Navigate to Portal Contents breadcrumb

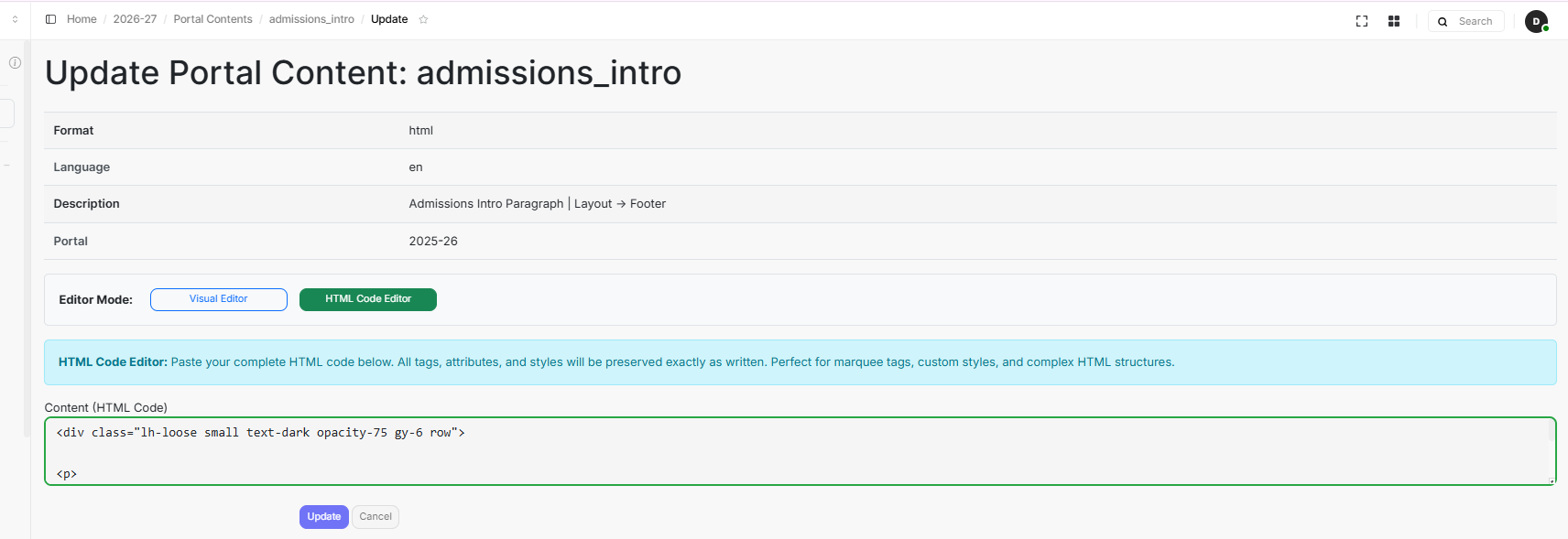click(212, 19)
